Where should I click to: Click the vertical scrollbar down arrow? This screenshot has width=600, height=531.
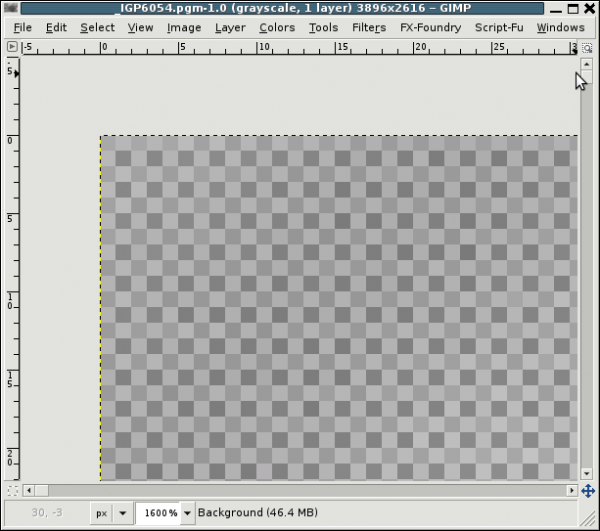587,474
